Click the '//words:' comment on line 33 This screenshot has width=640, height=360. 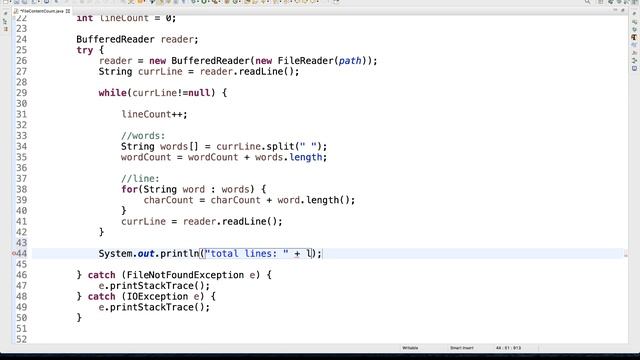tap(143, 136)
